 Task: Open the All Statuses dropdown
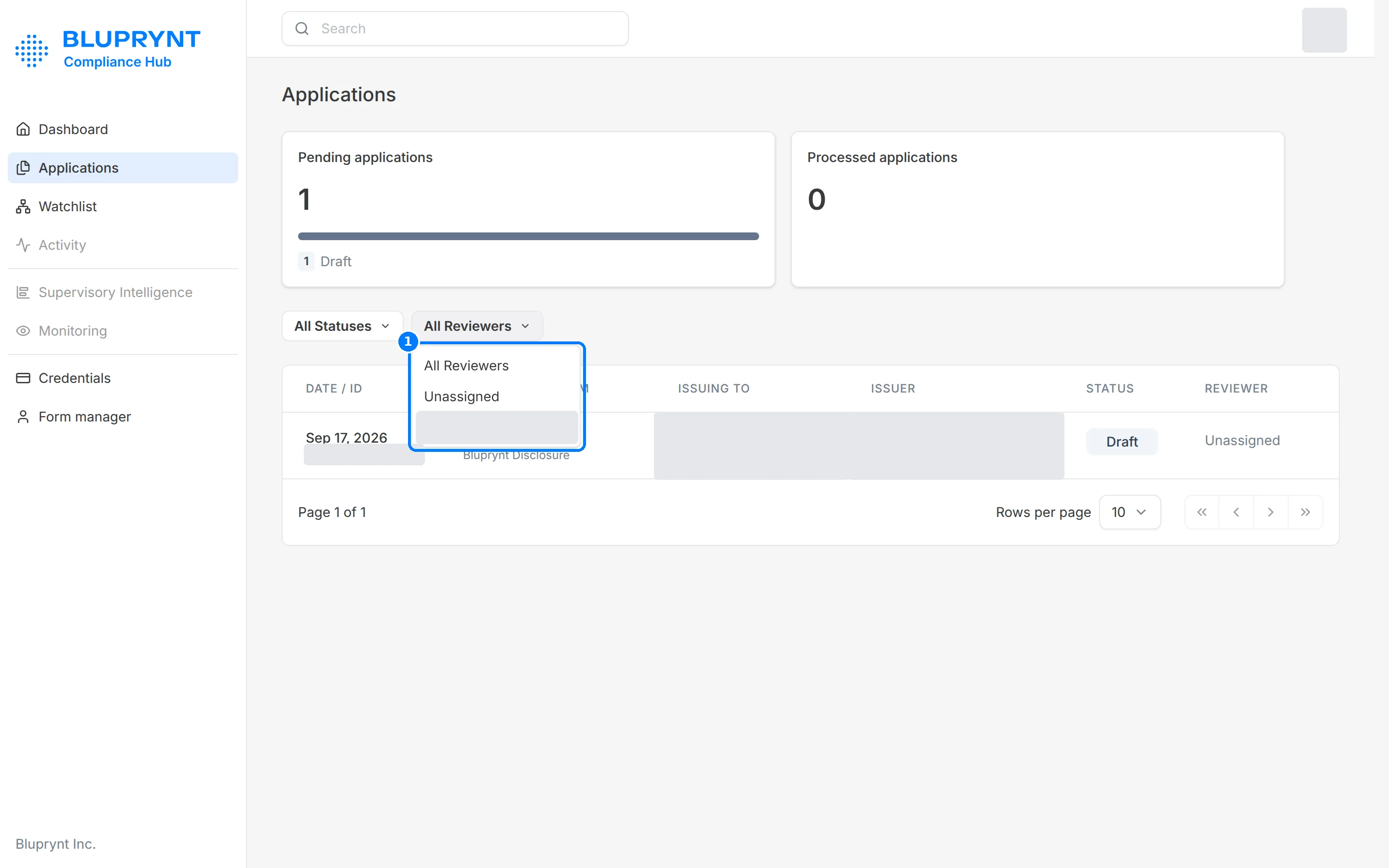pos(342,326)
